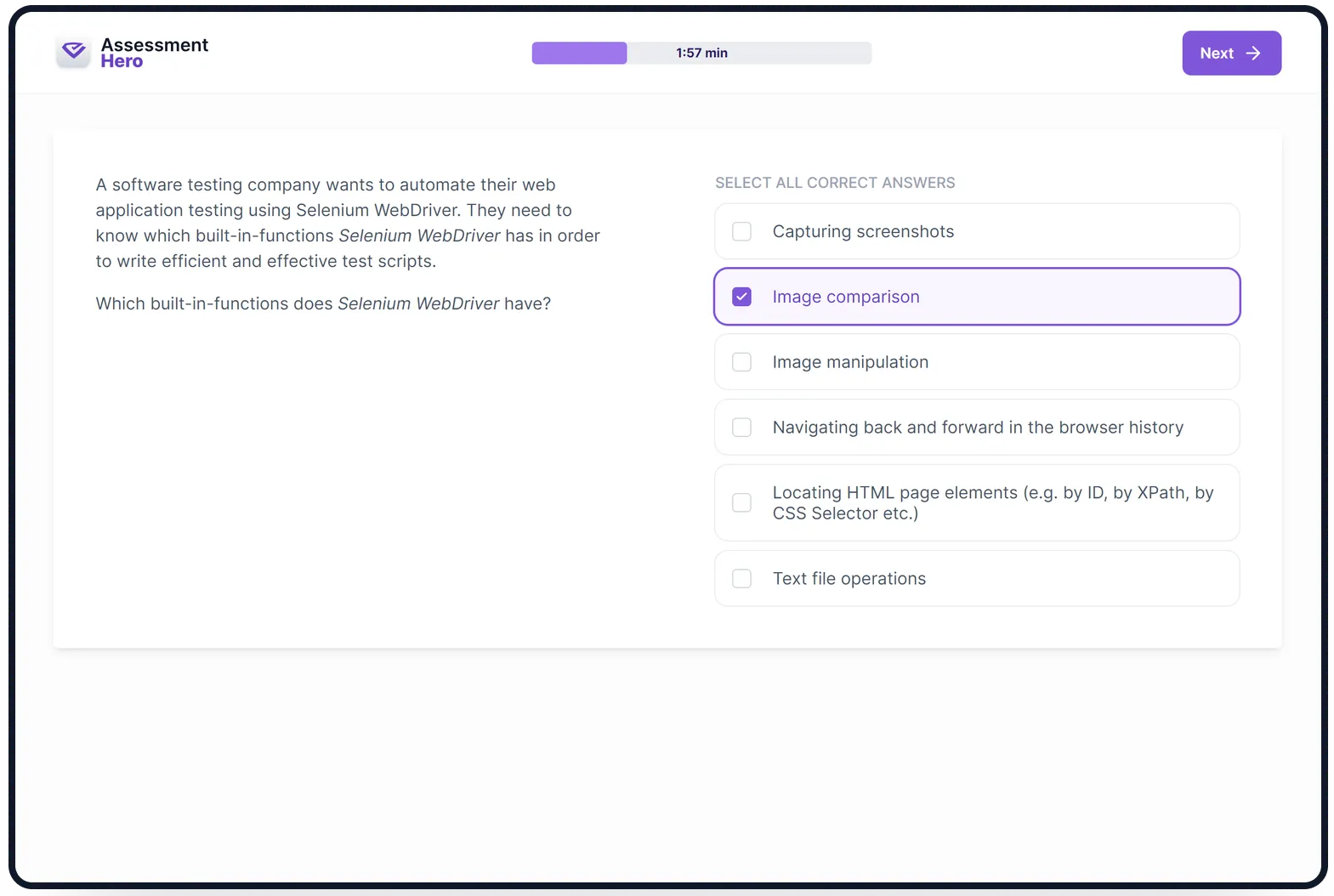The width and height of the screenshot is (1334, 896).
Task: Check the Capturing screenshots checkbox
Action: [741, 231]
